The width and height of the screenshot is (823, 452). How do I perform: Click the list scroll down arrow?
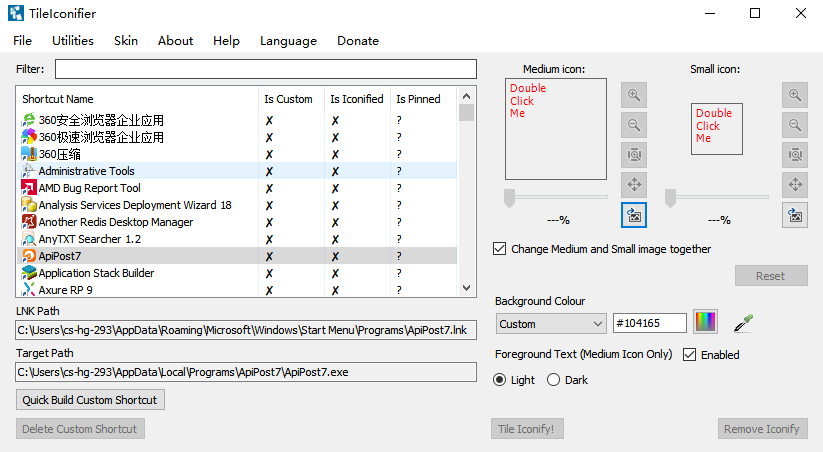[x=466, y=288]
